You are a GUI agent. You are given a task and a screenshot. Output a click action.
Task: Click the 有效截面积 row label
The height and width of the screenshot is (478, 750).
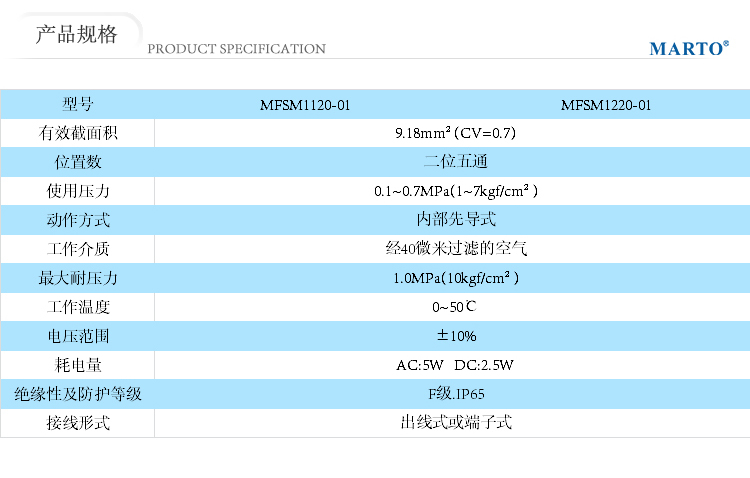click(78, 133)
